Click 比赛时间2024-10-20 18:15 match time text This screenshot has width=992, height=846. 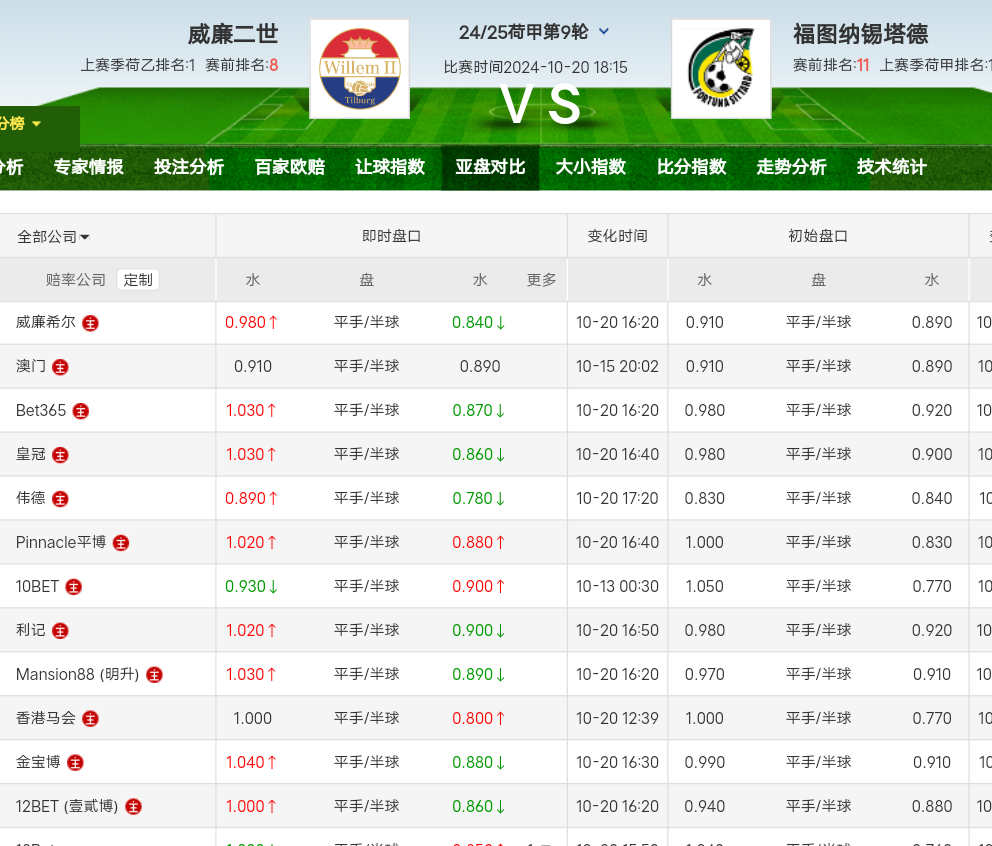535,67
